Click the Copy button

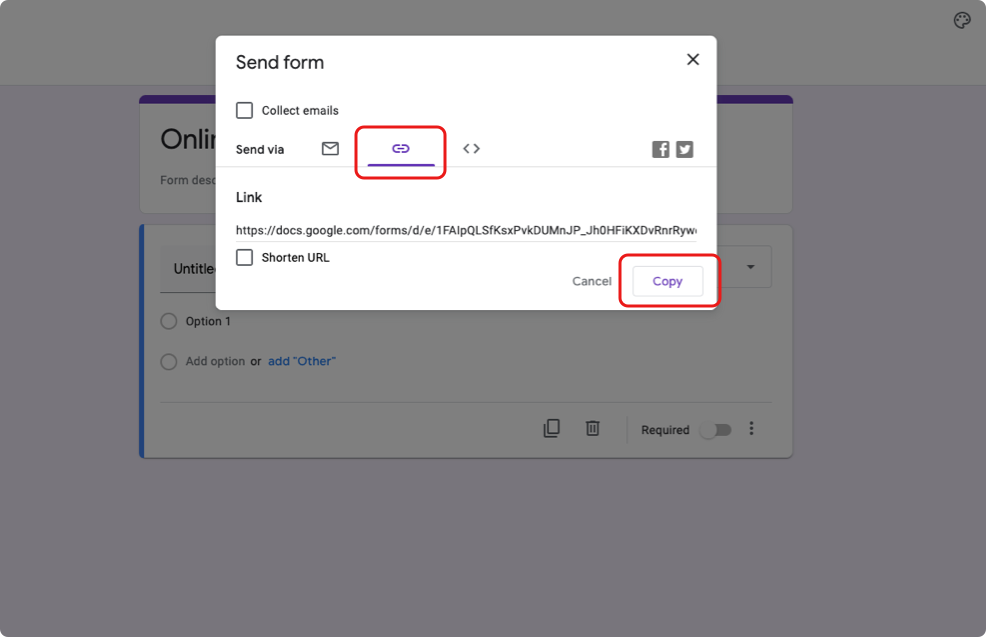click(x=667, y=281)
